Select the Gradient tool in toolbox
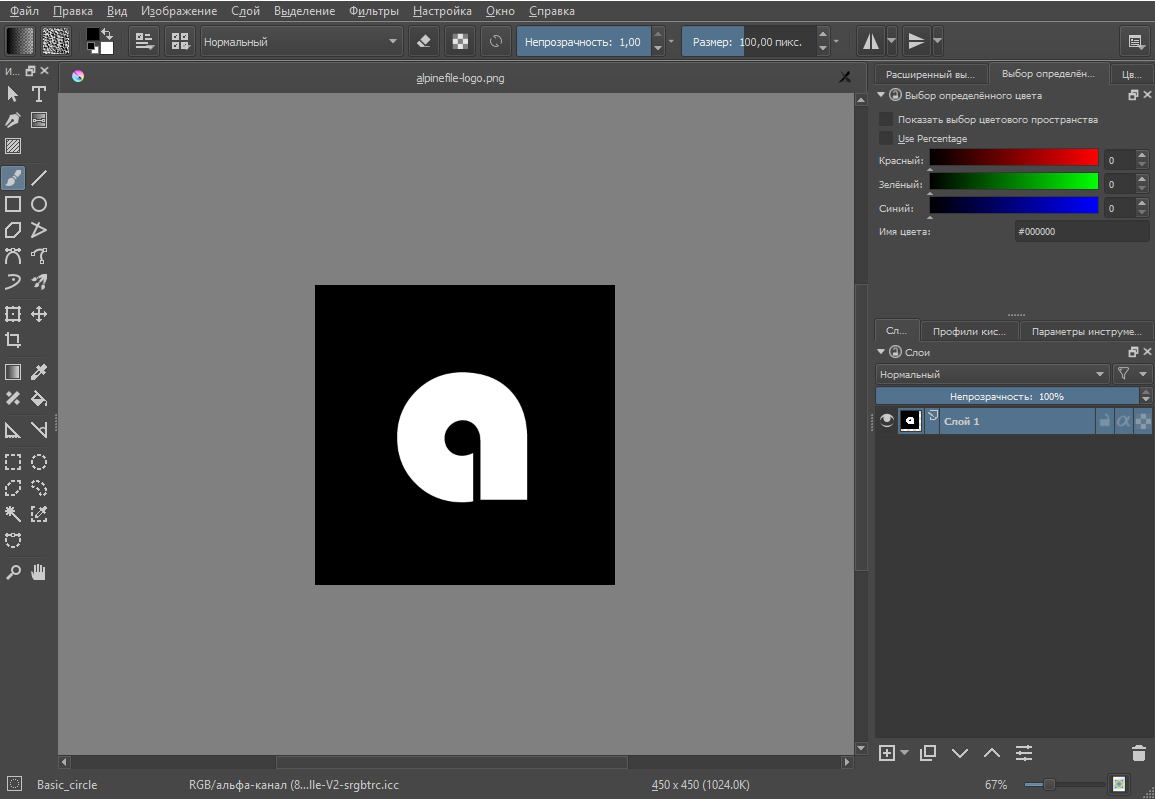 [13, 372]
